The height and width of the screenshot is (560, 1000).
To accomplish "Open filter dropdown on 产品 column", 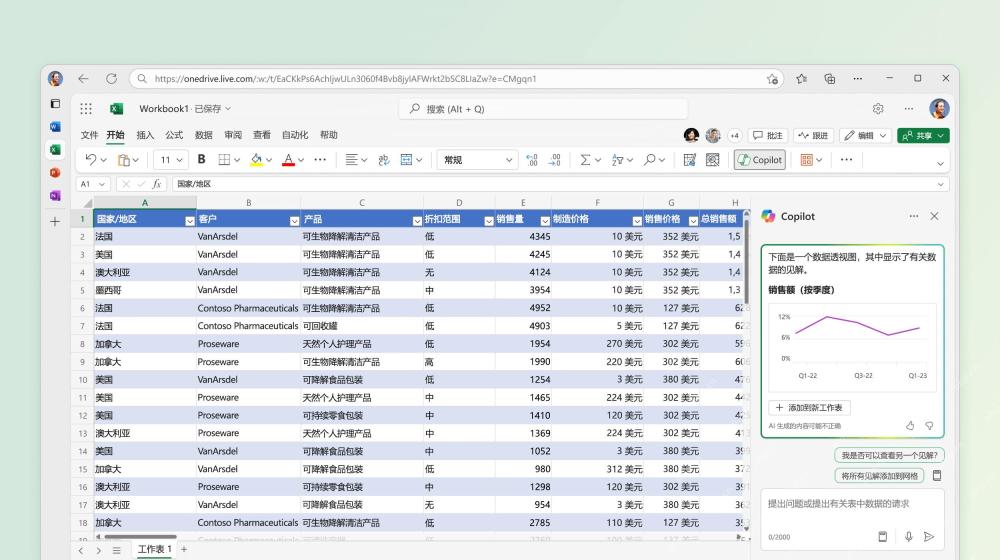I will [417, 221].
